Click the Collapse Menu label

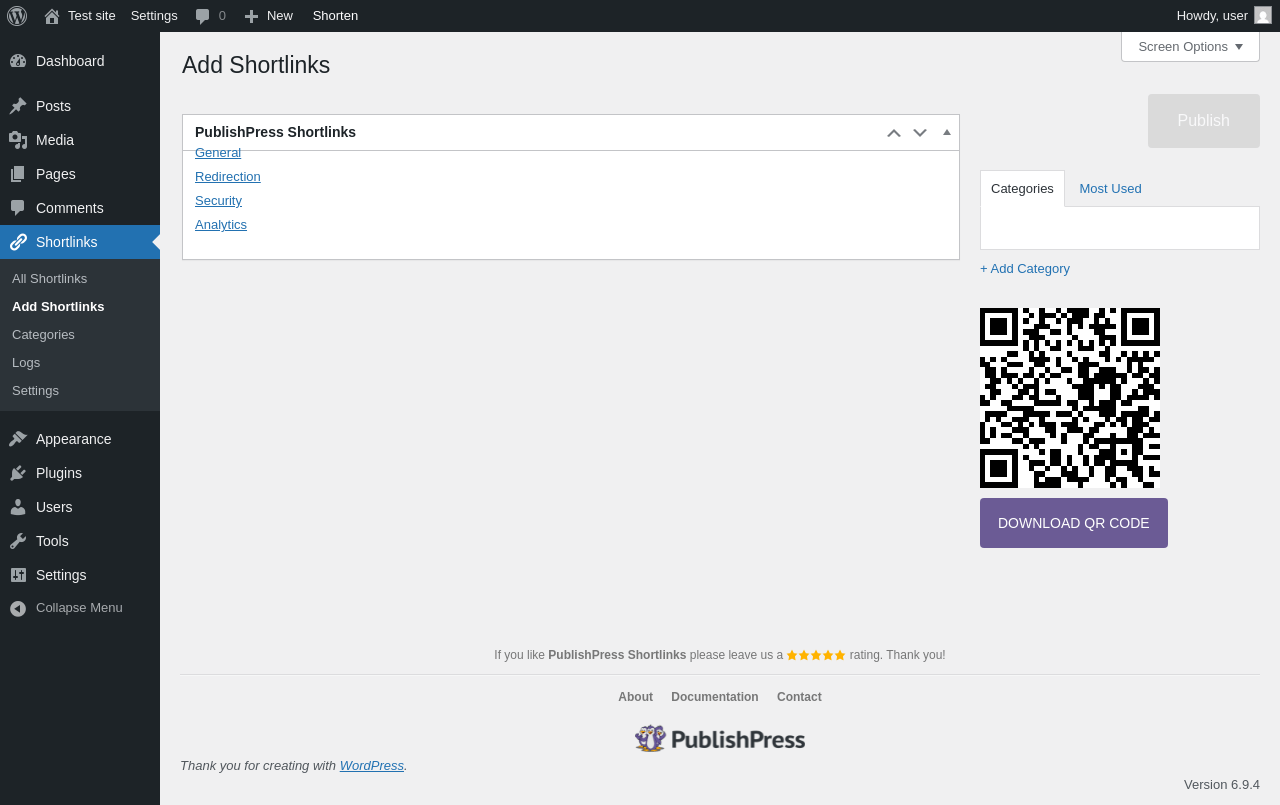coord(79,608)
